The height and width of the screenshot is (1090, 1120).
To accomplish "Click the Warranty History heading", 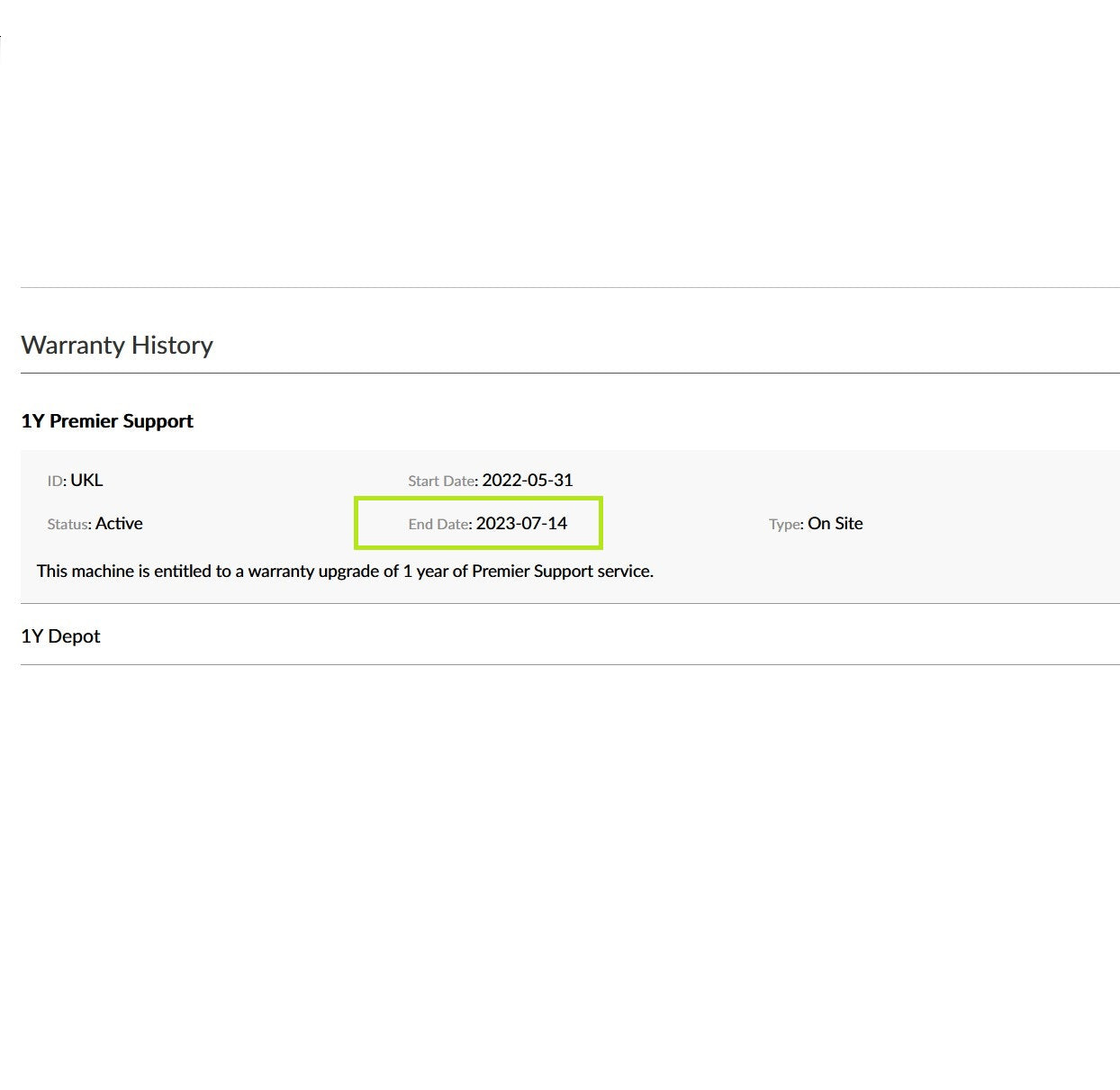I will (x=117, y=345).
